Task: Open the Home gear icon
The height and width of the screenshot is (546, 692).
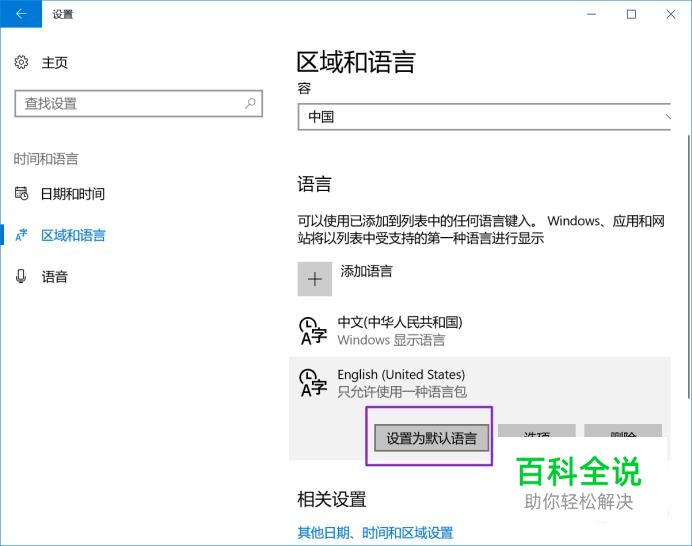Action: (x=21, y=62)
